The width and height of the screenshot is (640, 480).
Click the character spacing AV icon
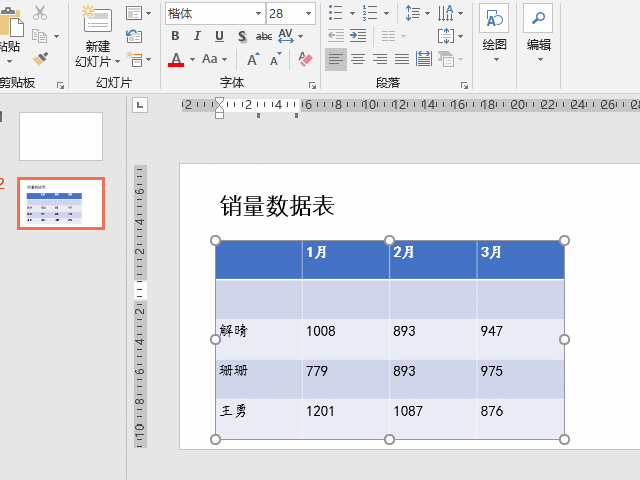286,36
